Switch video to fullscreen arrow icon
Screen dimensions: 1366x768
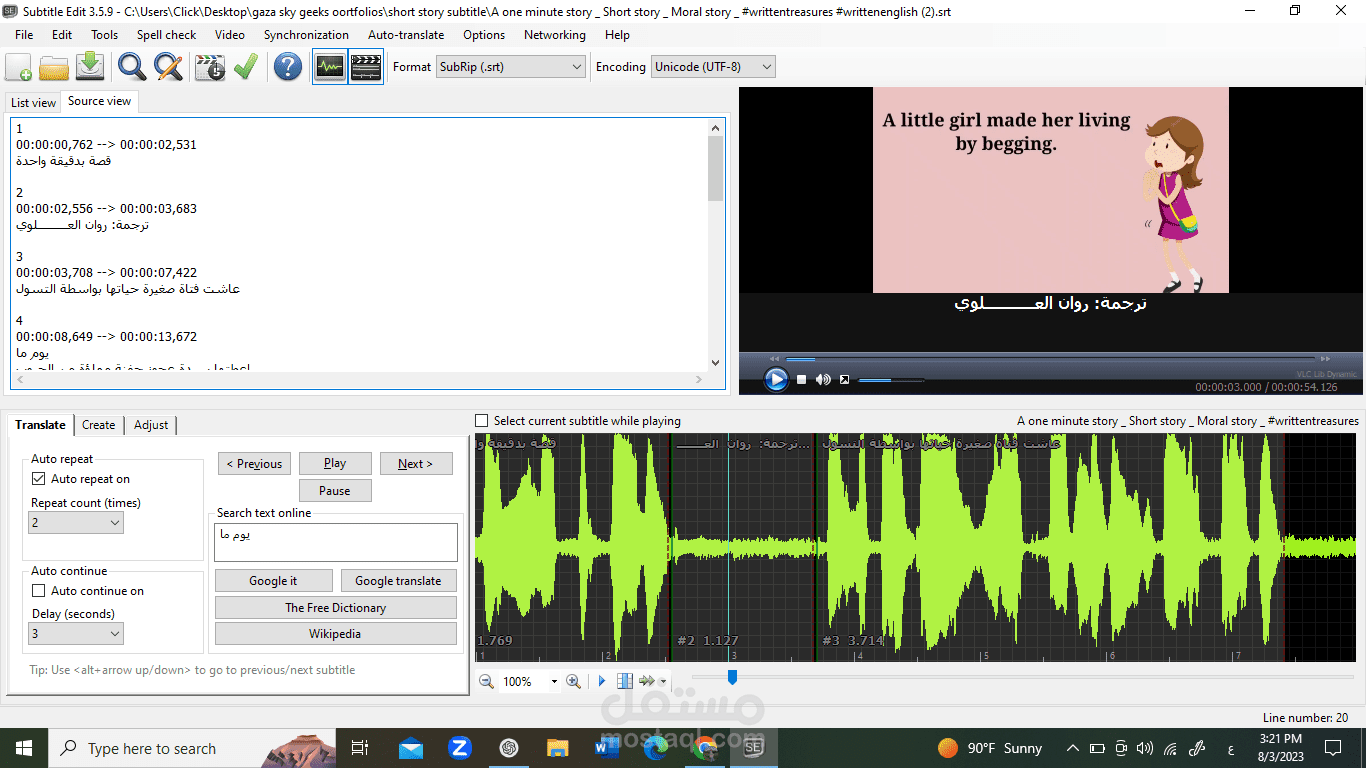pos(844,379)
